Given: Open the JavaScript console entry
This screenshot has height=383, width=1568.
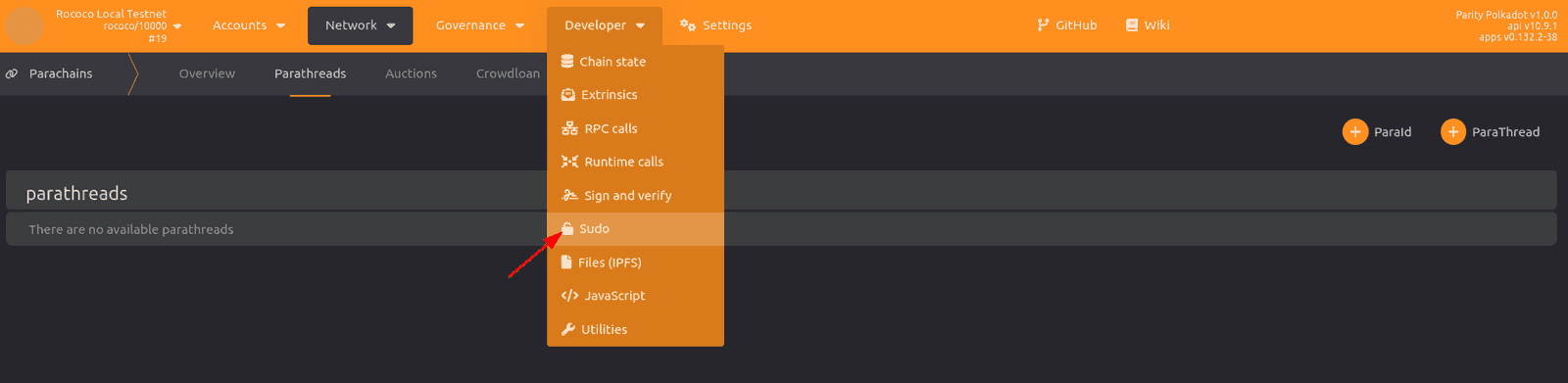Looking at the screenshot, I should 635,296.
